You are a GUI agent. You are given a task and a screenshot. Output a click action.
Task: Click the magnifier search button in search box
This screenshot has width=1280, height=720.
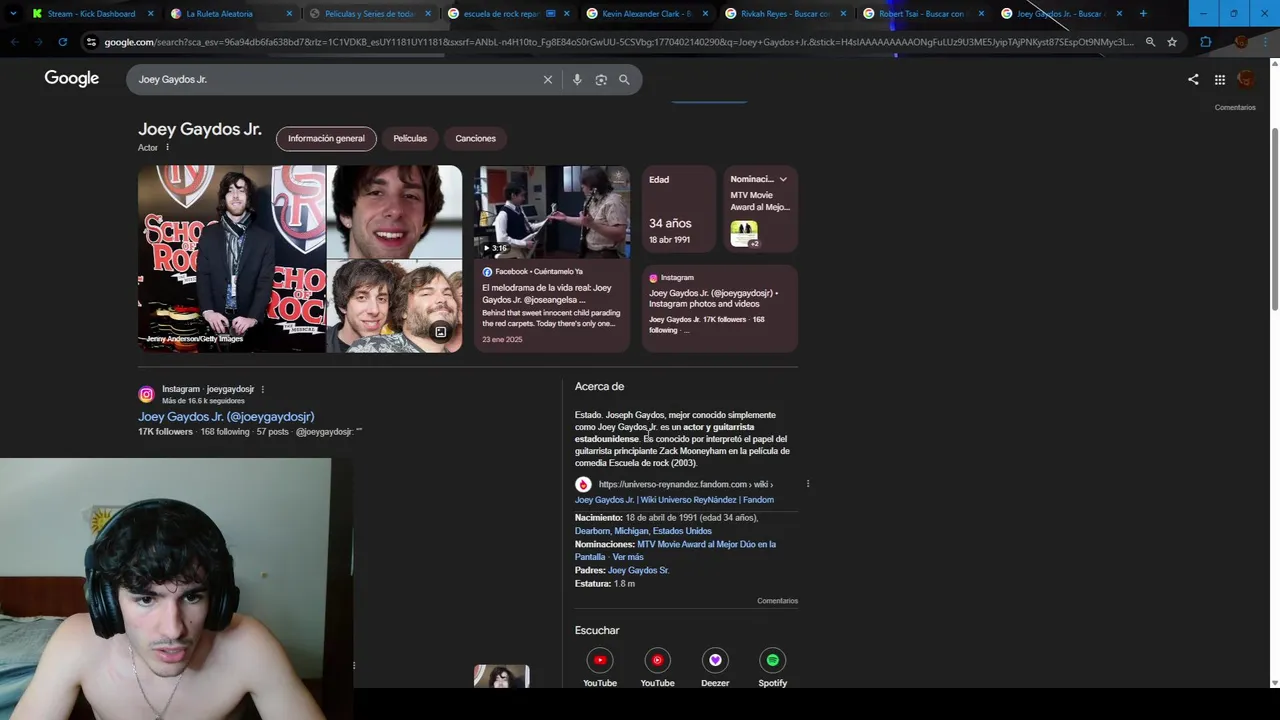(624, 80)
